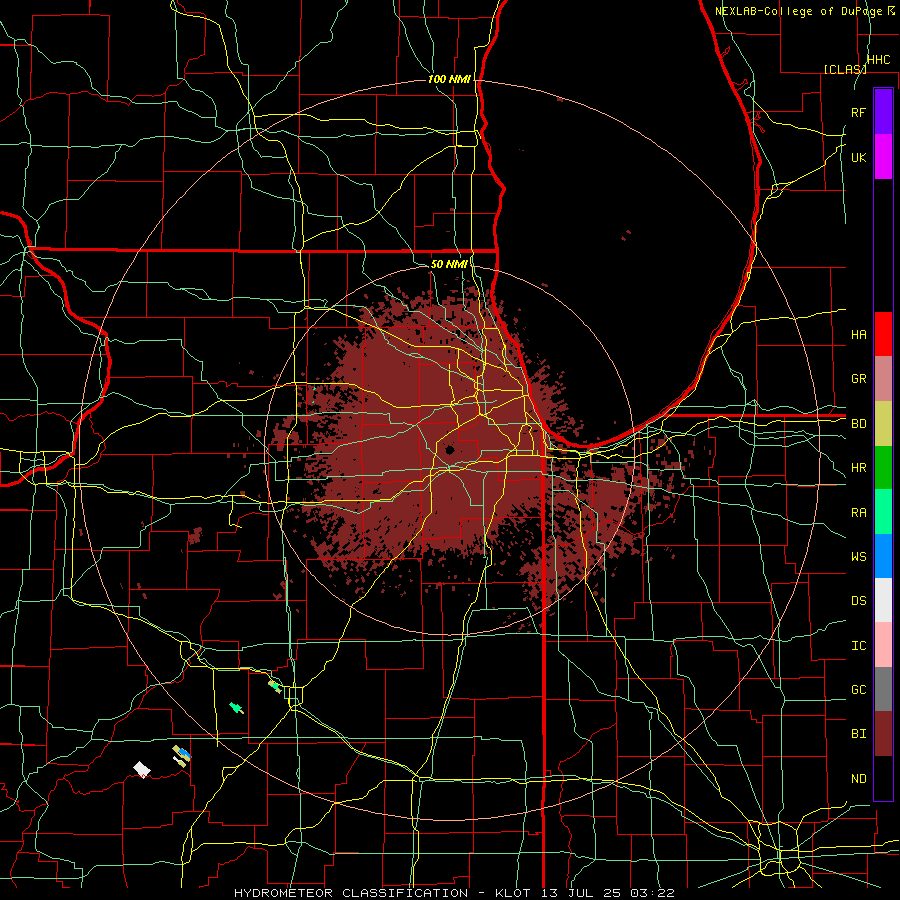Click the radar site black dot
The width and height of the screenshot is (900, 900).
click(450, 450)
